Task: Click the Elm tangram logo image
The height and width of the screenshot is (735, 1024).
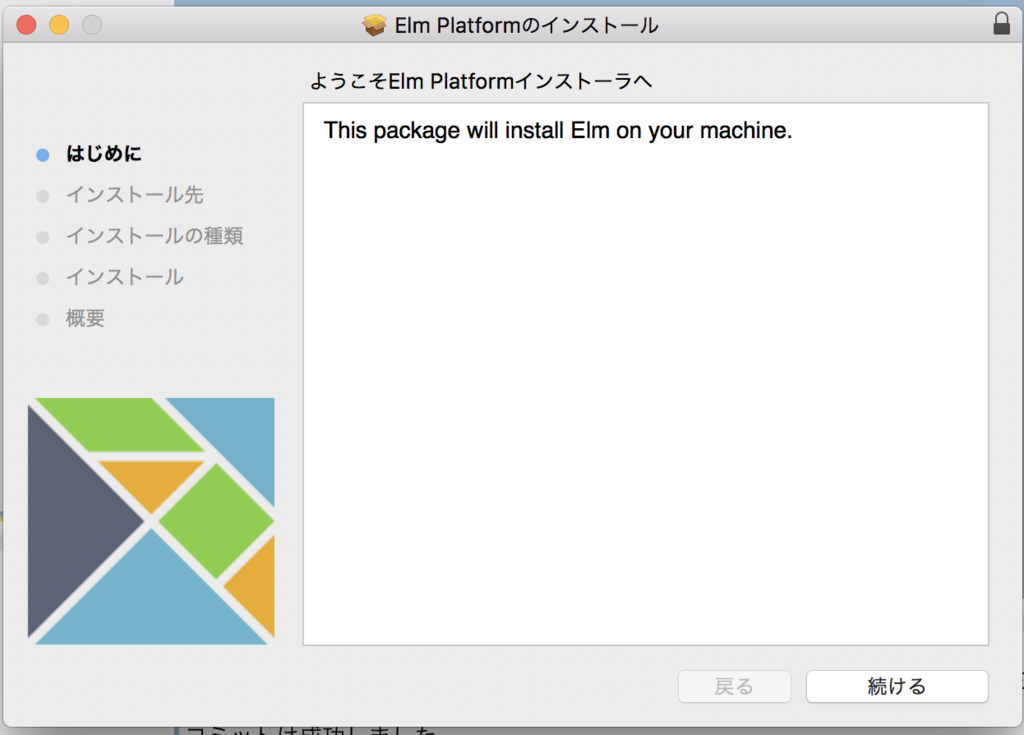Action: [x=151, y=521]
